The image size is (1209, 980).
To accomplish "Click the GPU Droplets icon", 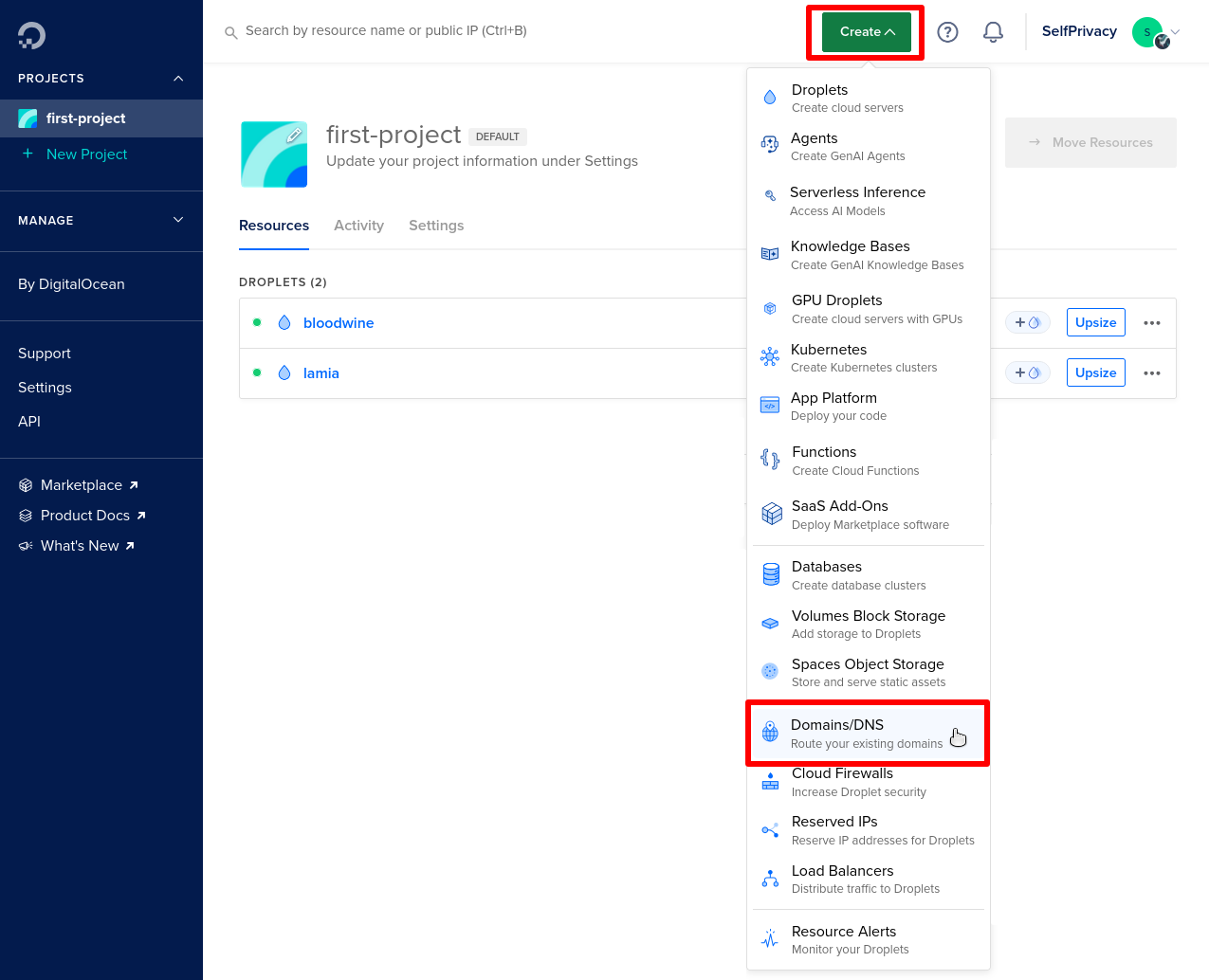I will pyautogui.click(x=770, y=308).
